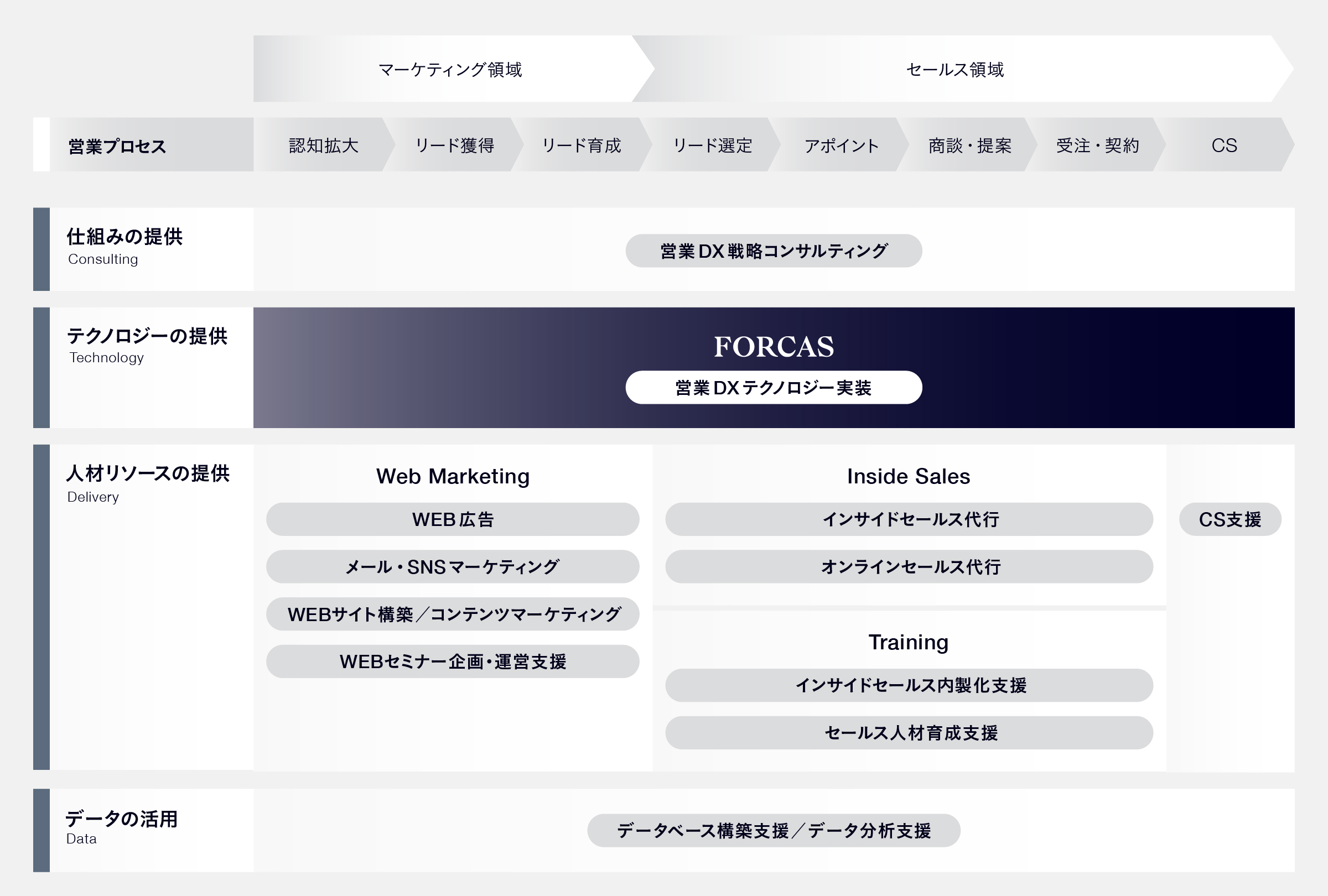Image resolution: width=1328 pixels, height=896 pixels.
Task: Open WEBセミナー企画・運営支援 pill
Action: [x=453, y=662]
